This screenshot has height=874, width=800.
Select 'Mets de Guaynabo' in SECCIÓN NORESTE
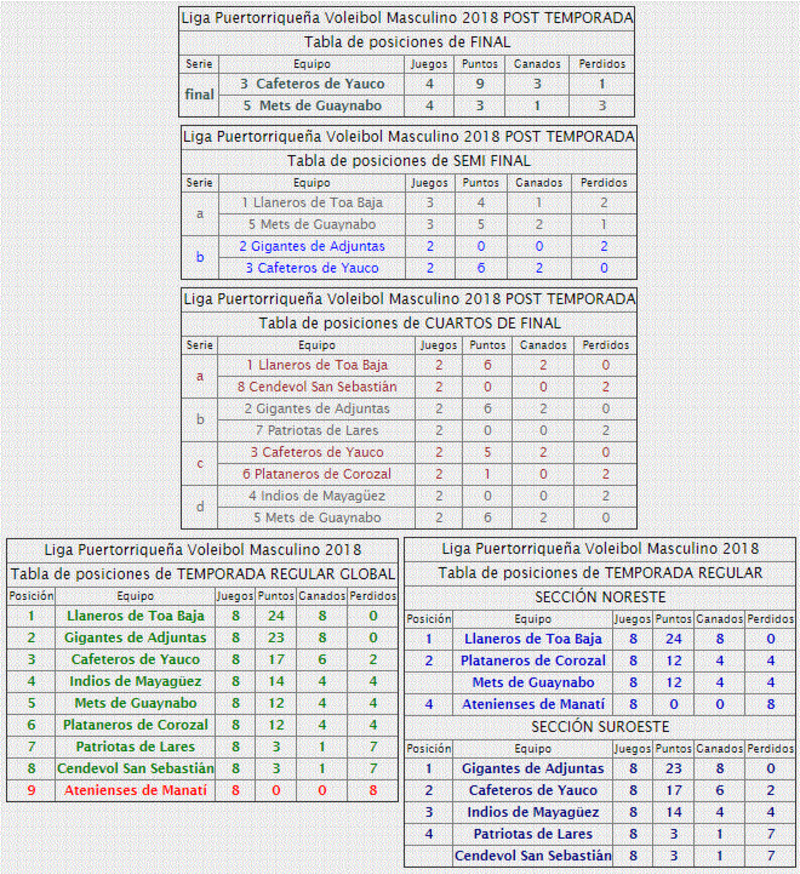tap(533, 682)
